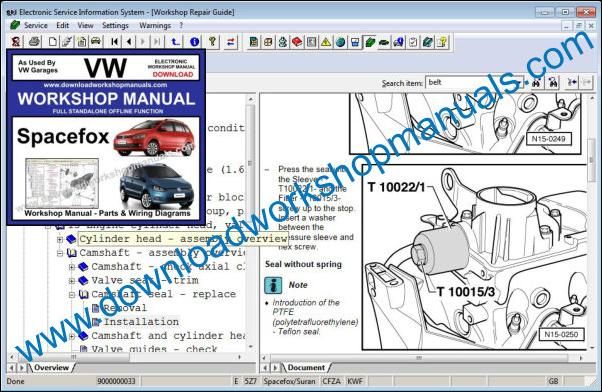
Task: Select the active green book repair guide icon
Action: click(x=370, y=41)
